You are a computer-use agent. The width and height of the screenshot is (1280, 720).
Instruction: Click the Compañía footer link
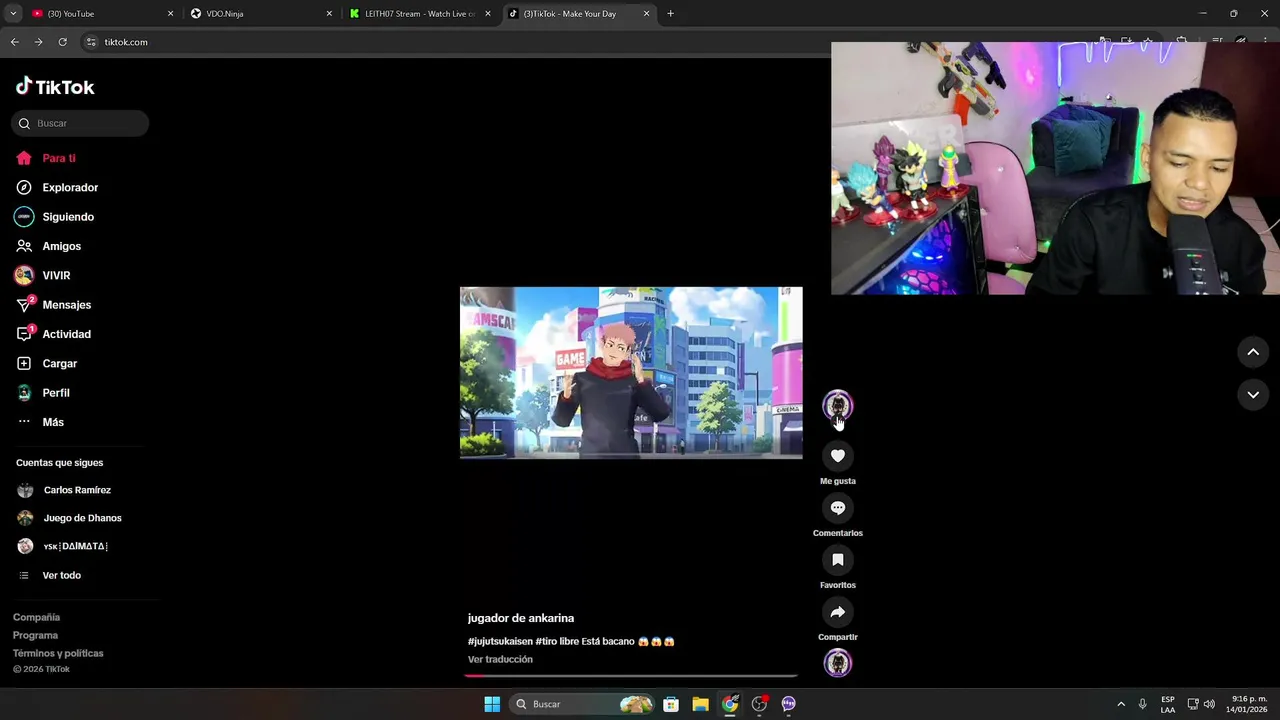point(36,617)
